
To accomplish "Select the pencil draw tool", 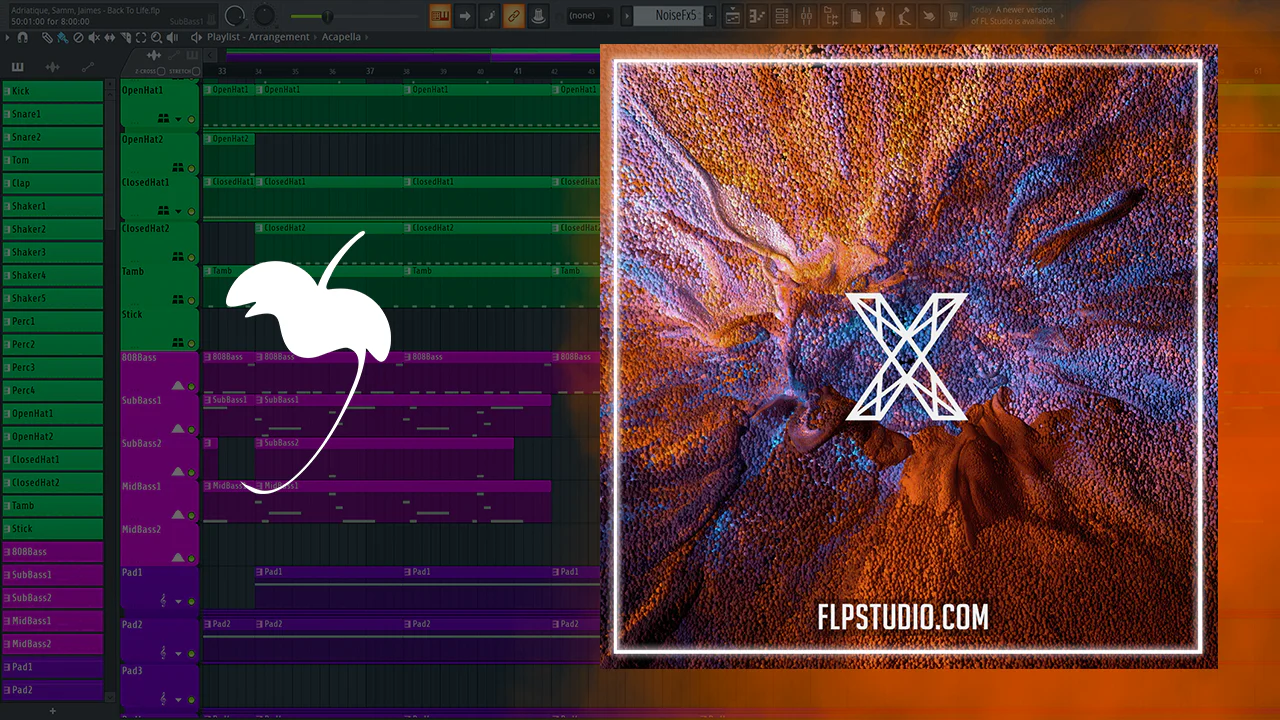I will click(47, 37).
